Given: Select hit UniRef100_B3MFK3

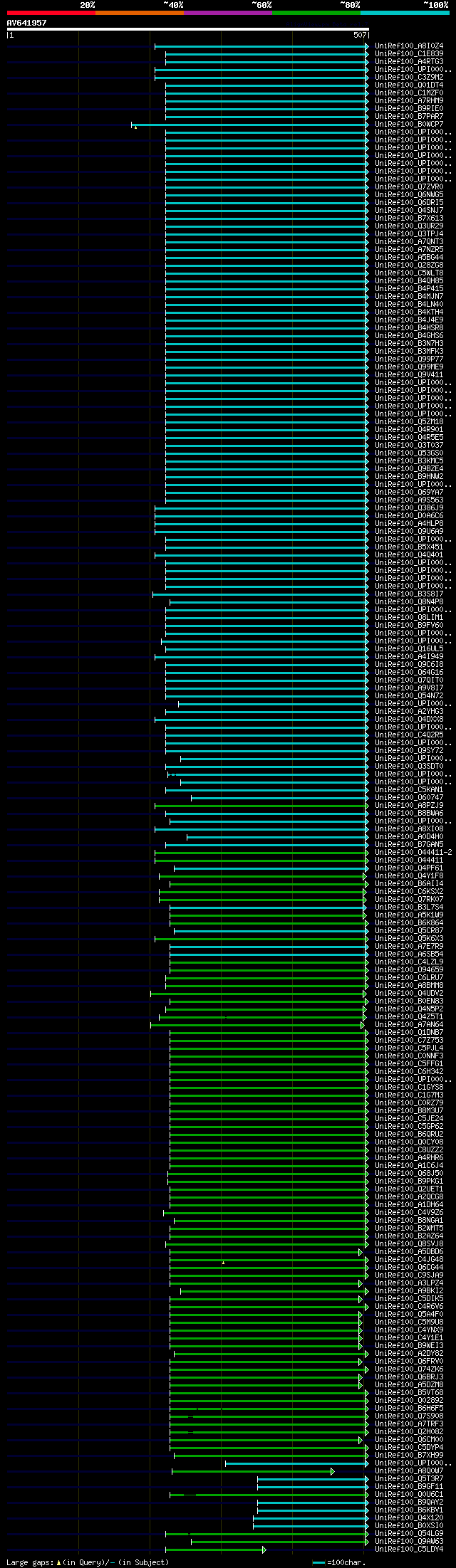Looking at the screenshot, I should coord(409,352).
